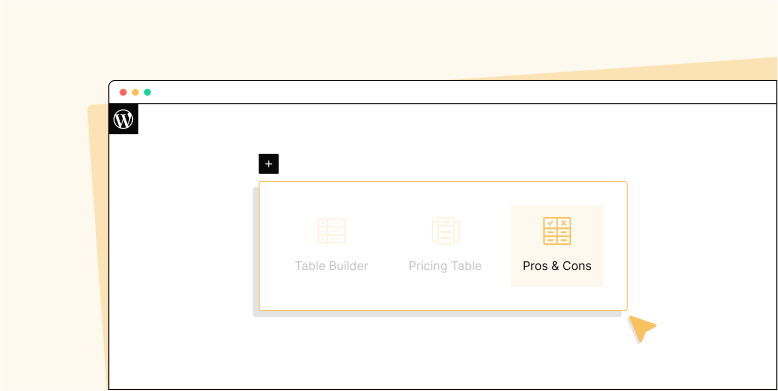Viewport: 778px width, 391px height.
Task: Select the Pricing Table label
Action: [445, 266]
